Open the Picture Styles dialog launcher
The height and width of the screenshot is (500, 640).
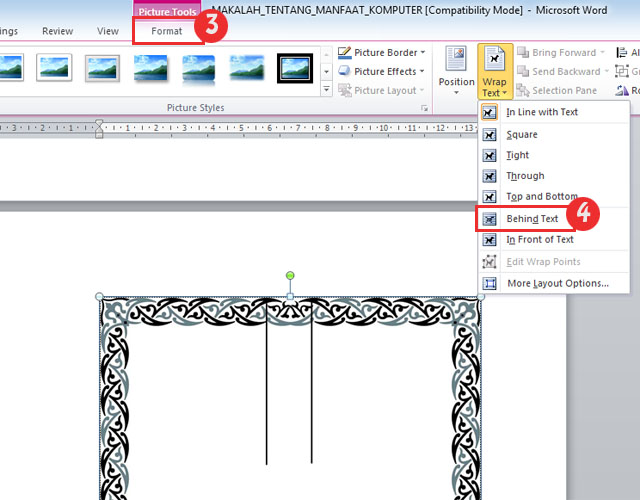[424, 108]
